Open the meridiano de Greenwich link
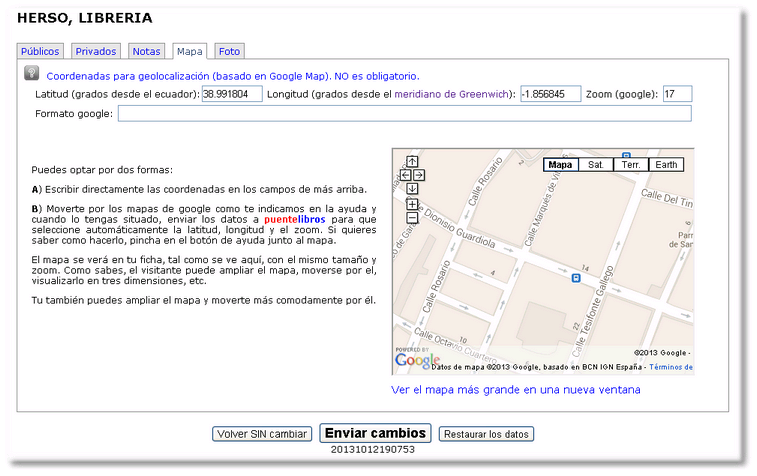Image resolution: width=757 pixels, height=476 pixels. pos(452,94)
